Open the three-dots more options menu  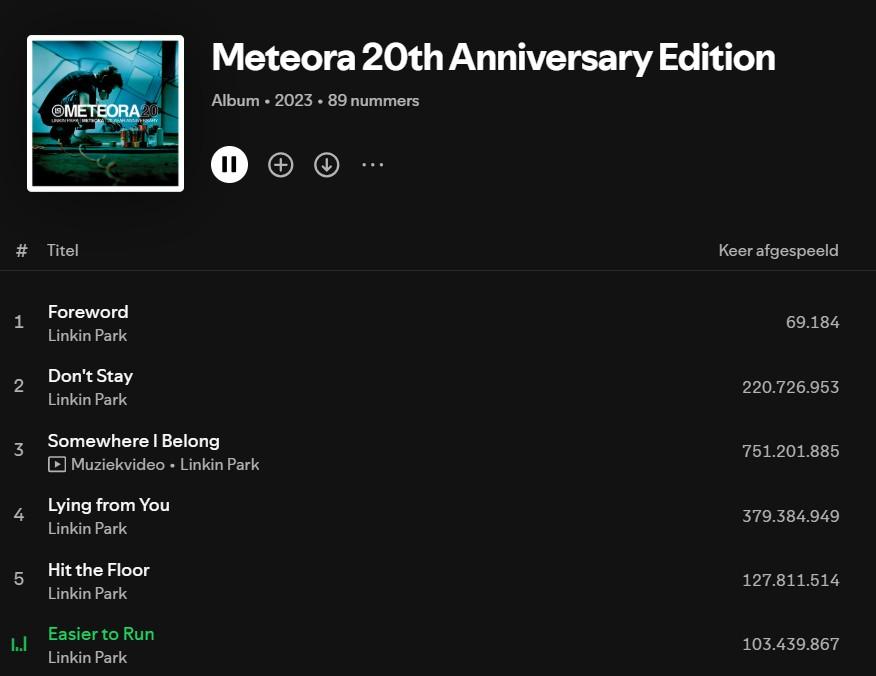pos(373,165)
